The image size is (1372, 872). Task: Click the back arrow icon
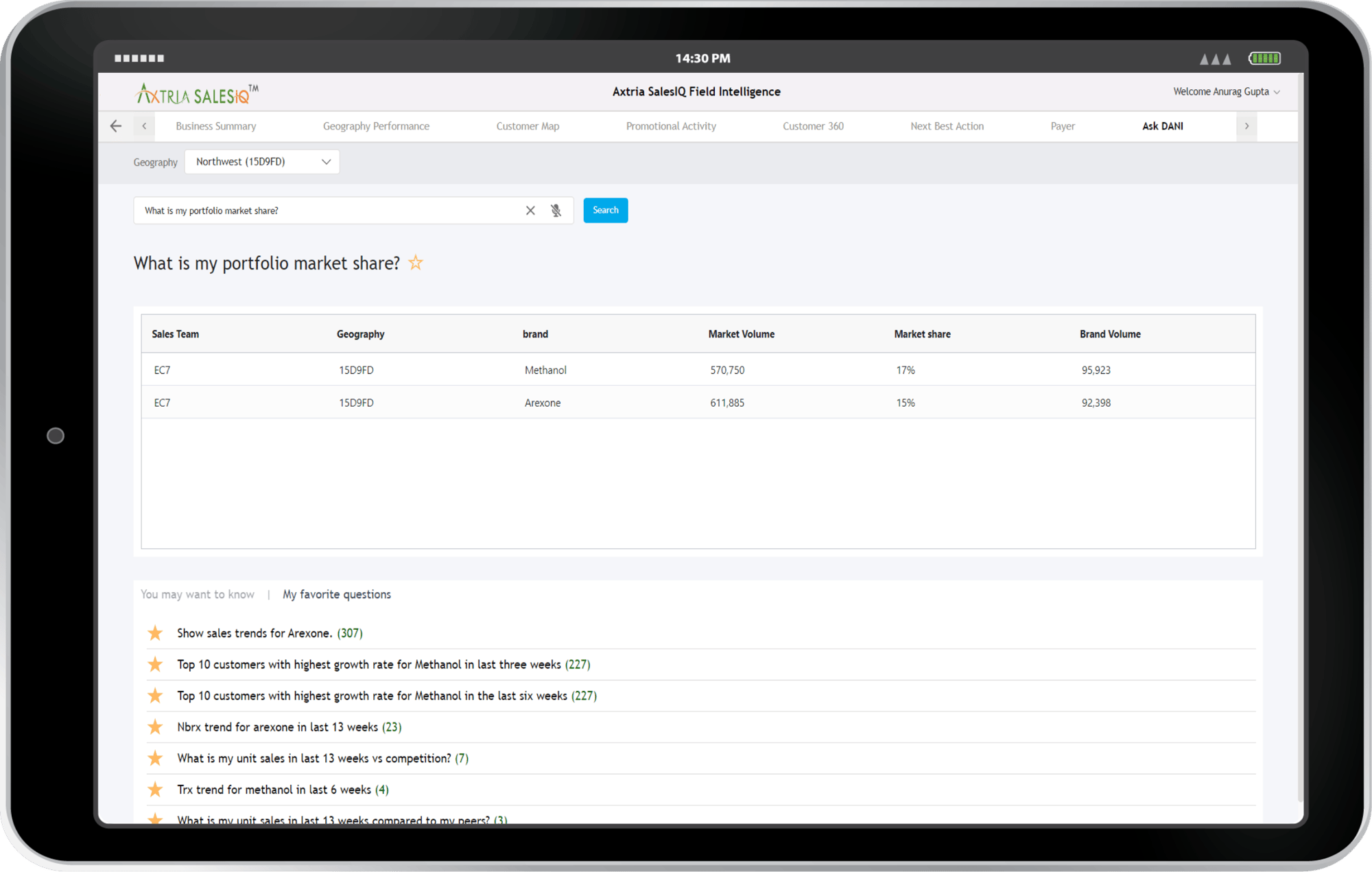[x=115, y=126]
